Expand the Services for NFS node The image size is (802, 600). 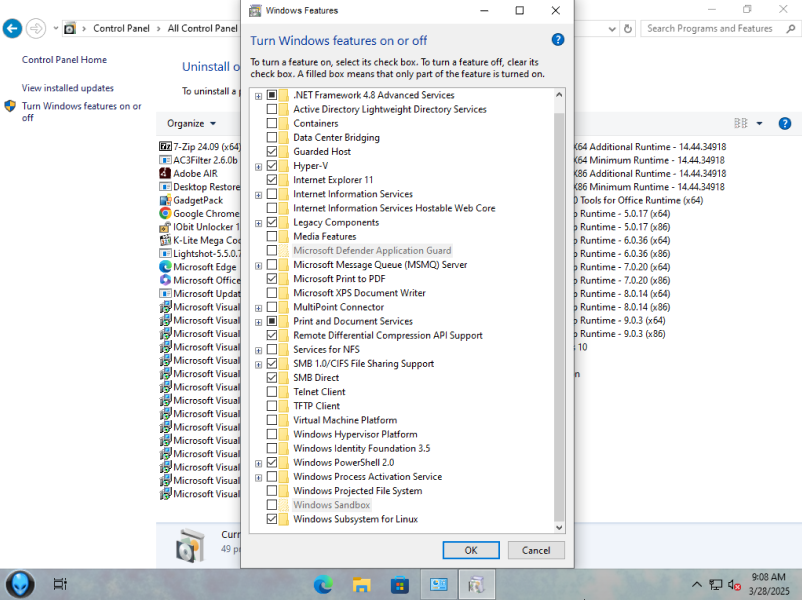click(x=258, y=351)
